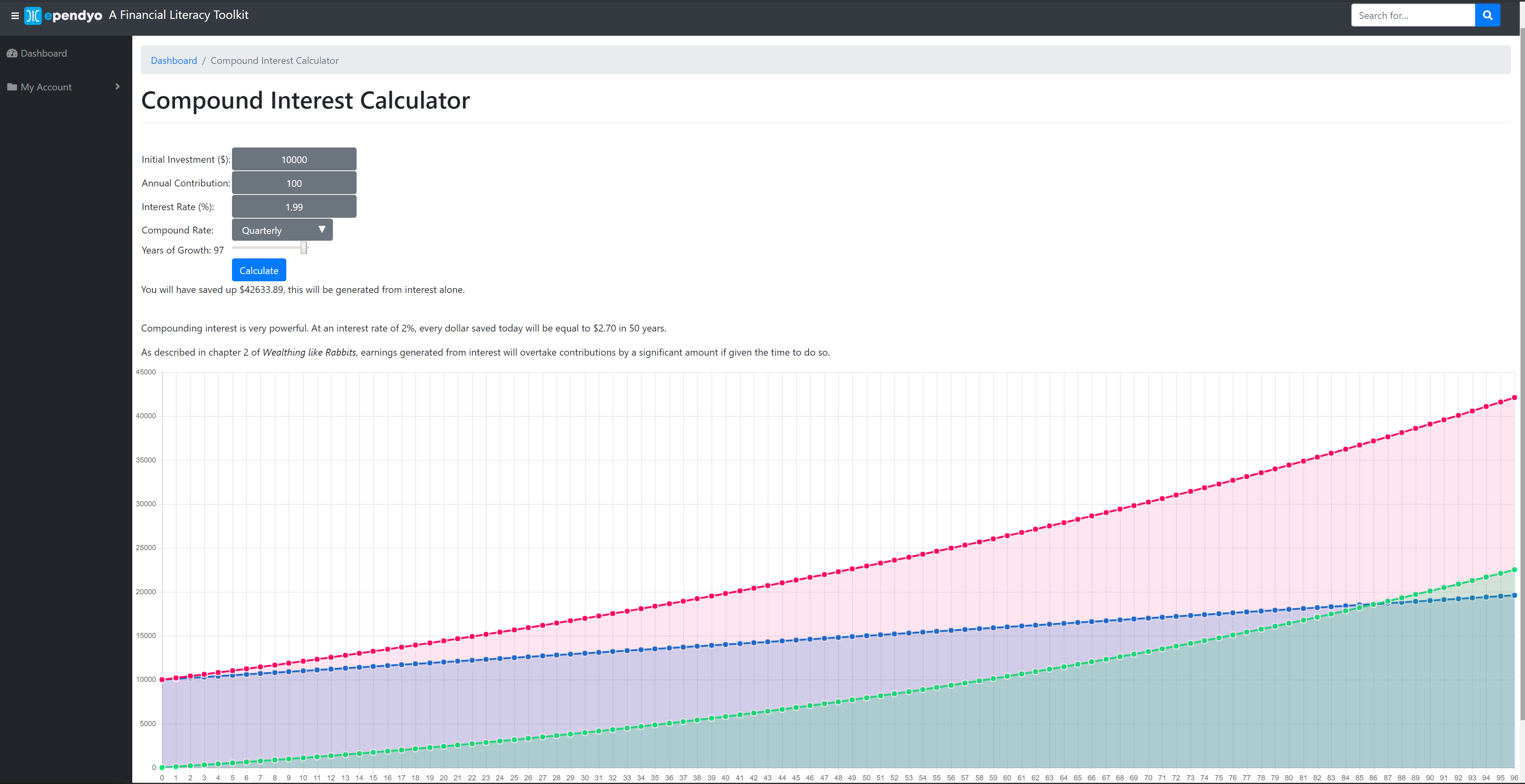Click the last red data point on chart
Viewport: 1525px width, 784px height.
[1514, 397]
